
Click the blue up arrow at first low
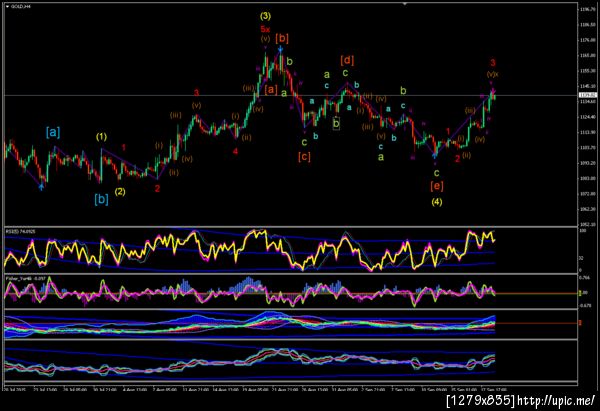[x=41, y=186]
